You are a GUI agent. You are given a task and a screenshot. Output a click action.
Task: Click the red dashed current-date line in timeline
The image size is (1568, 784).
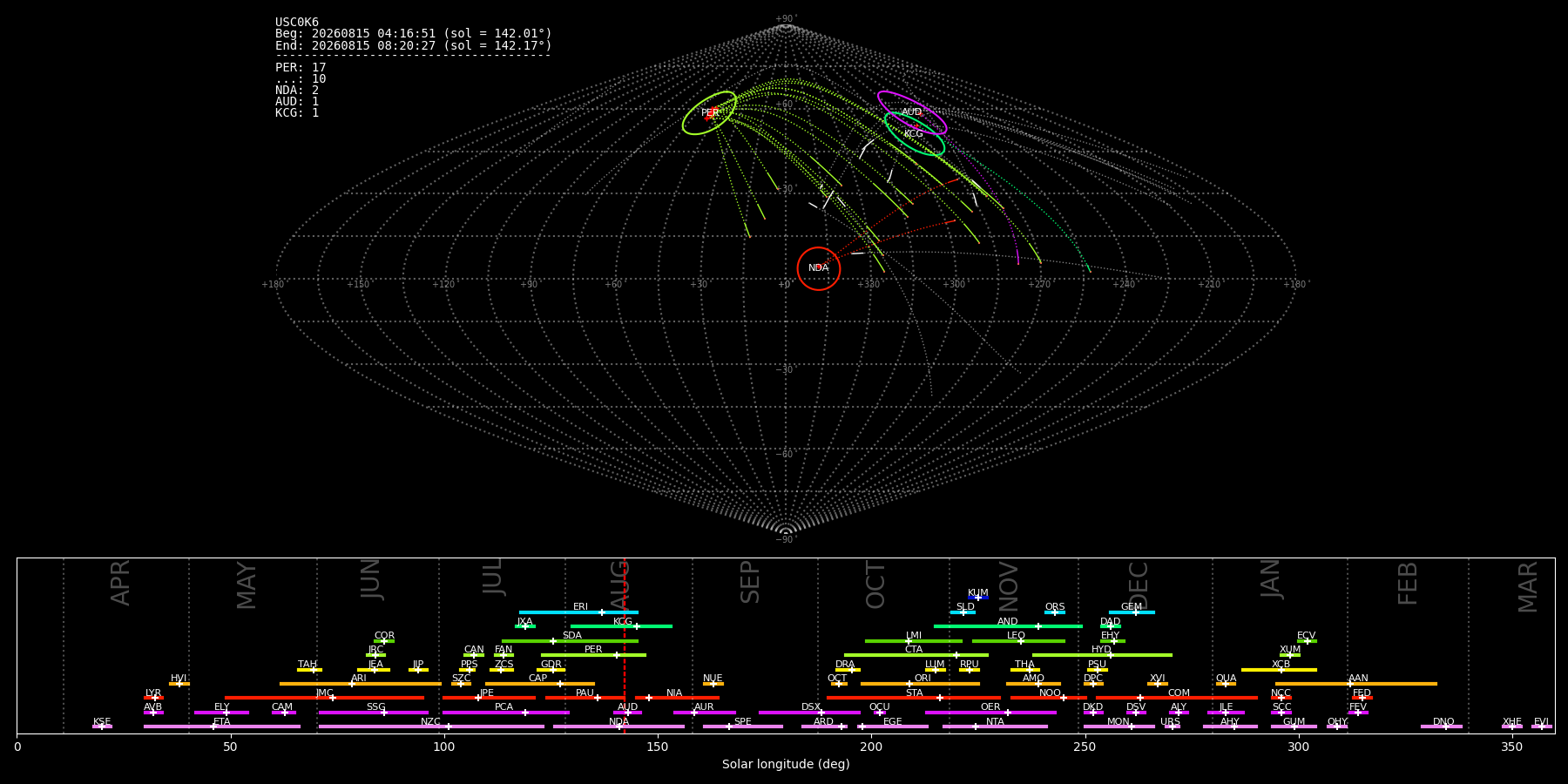pyautogui.click(x=625, y=645)
